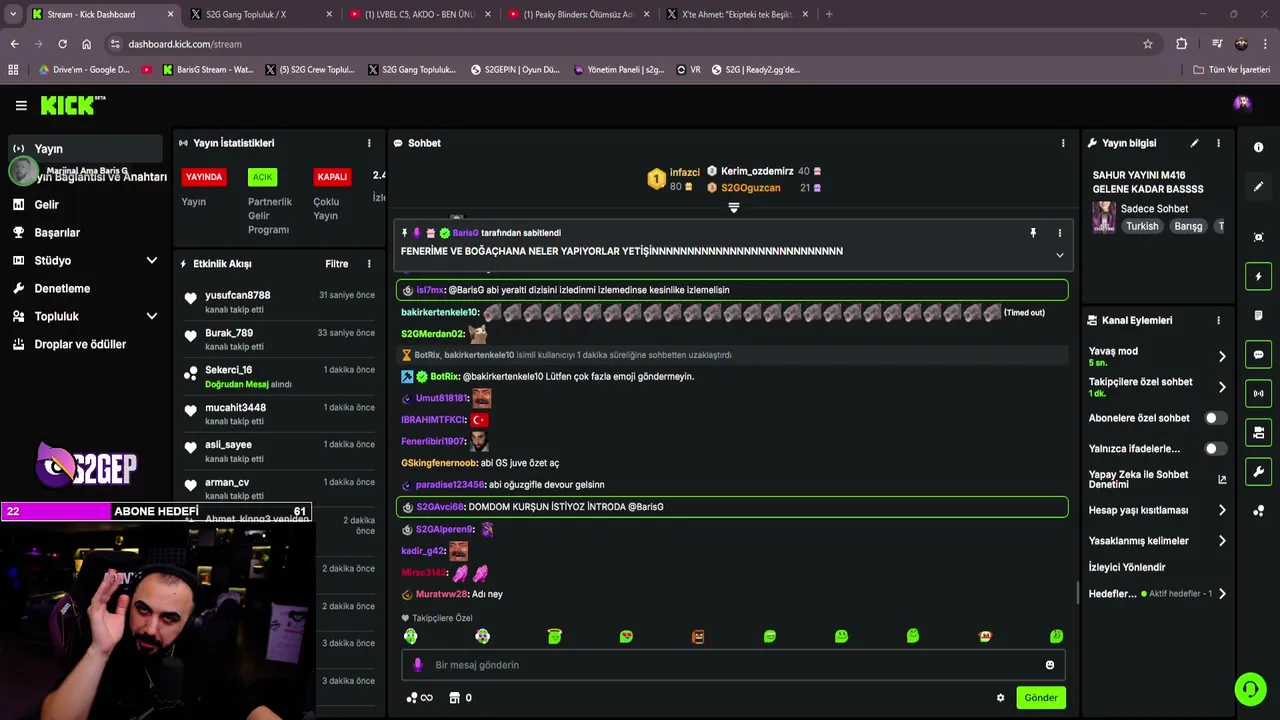Switch to the Peaky Blinders browser tab
The height and width of the screenshot is (720, 1280).
(579, 14)
